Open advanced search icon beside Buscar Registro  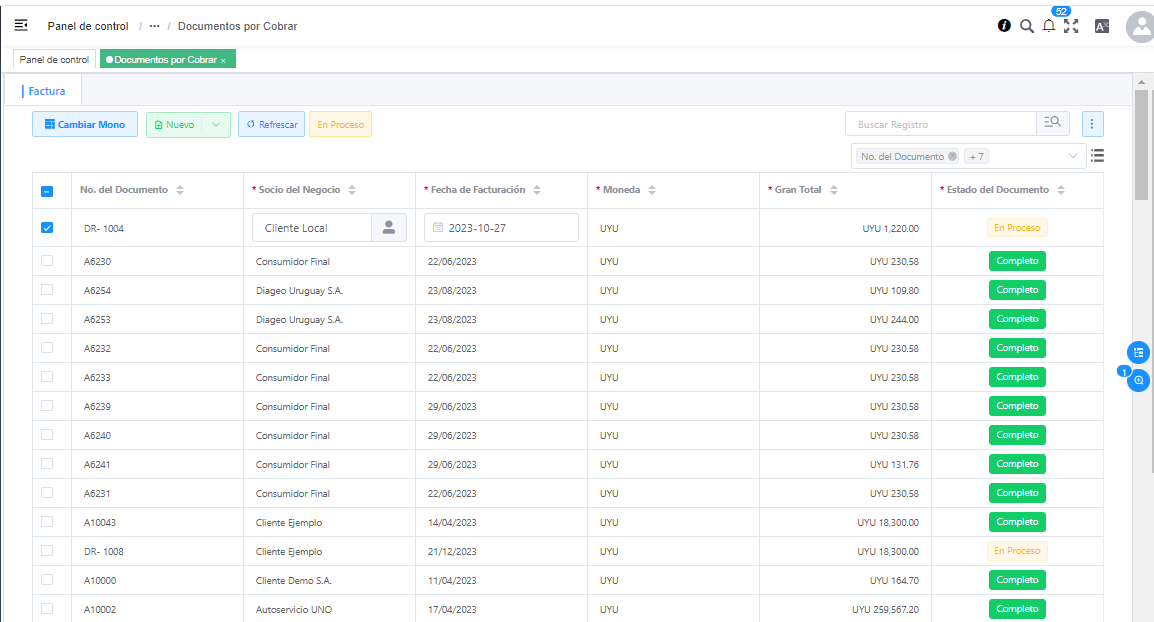1052,124
